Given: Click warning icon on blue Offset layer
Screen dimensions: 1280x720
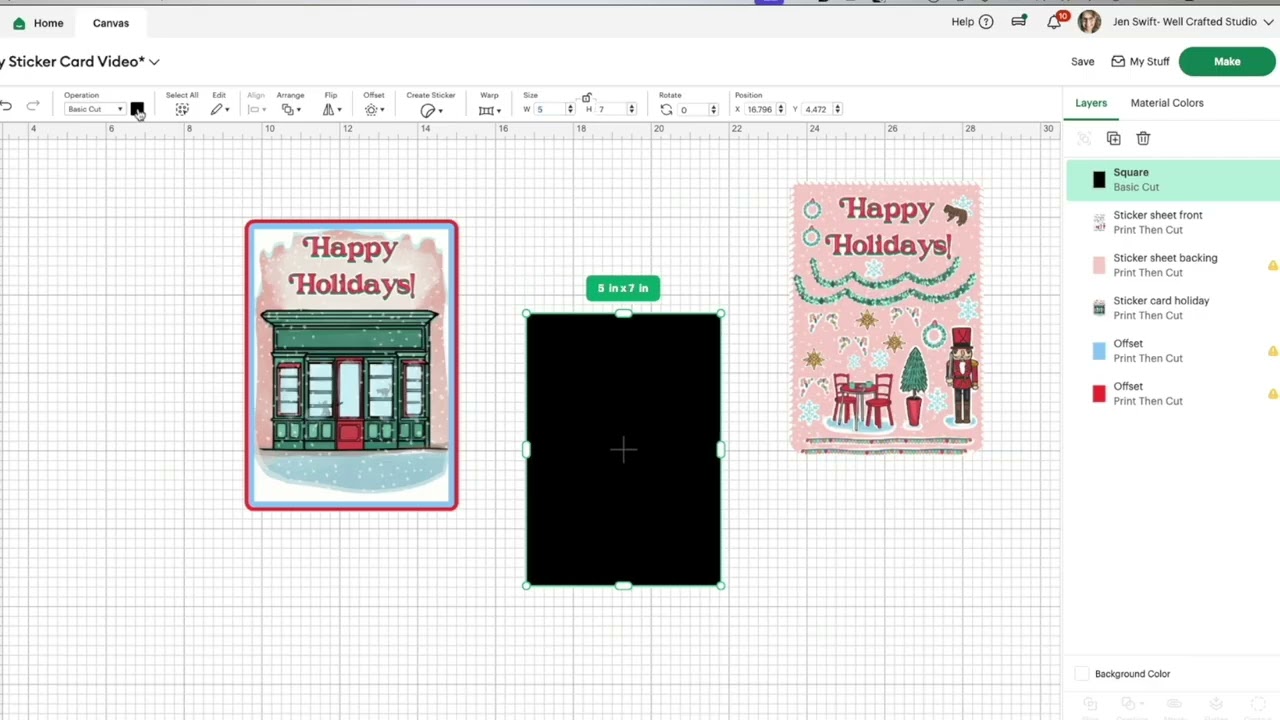Looking at the screenshot, I should click(1272, 351).
